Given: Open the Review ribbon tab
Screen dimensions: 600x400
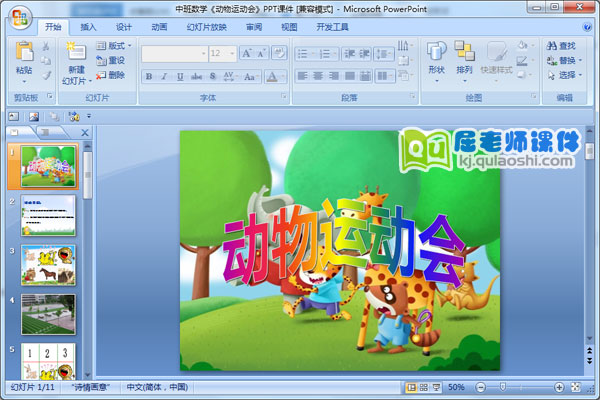Looking at the screenshot, I should [254, 27].
